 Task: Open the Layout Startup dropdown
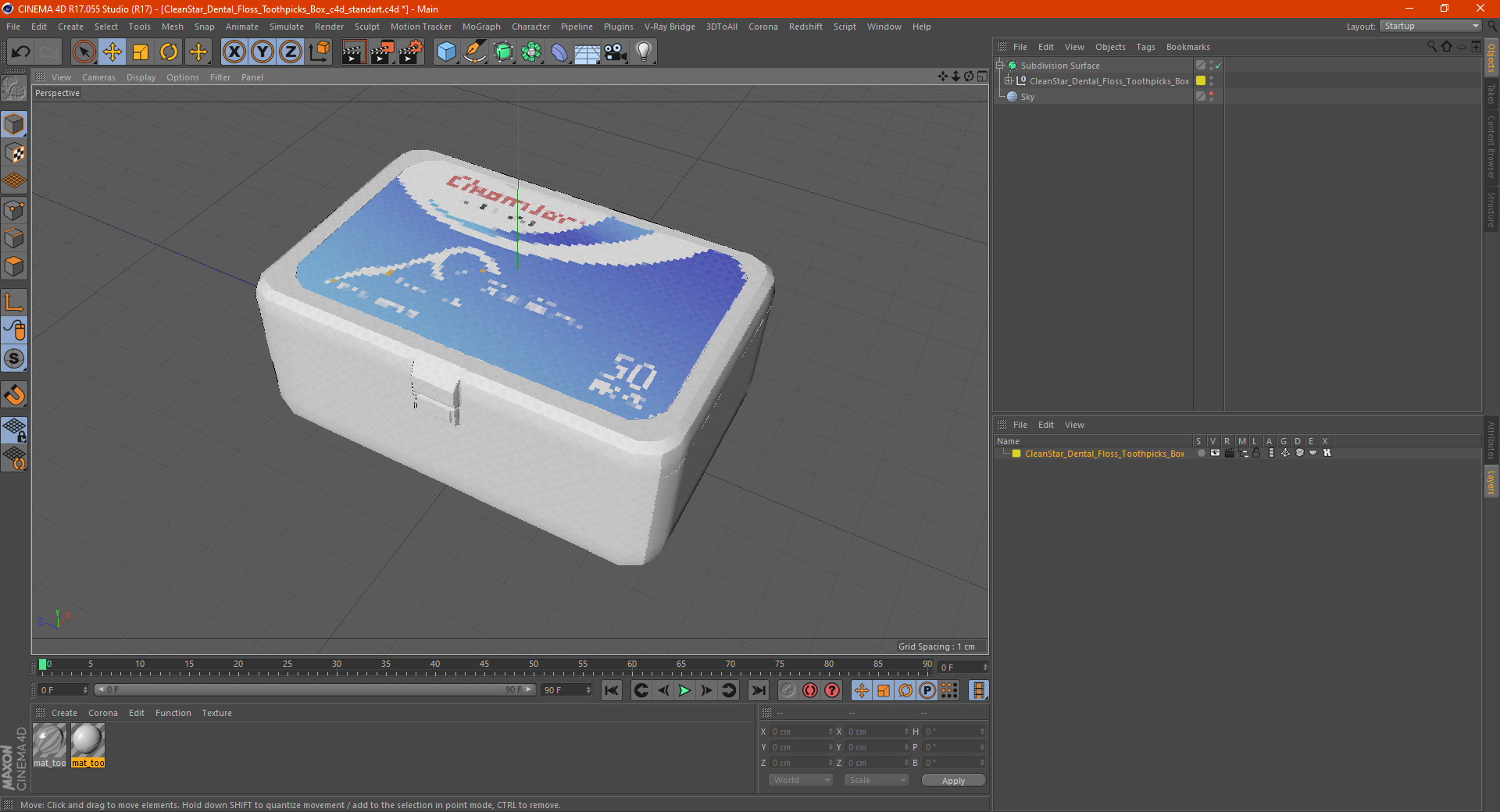(1430, 26)
